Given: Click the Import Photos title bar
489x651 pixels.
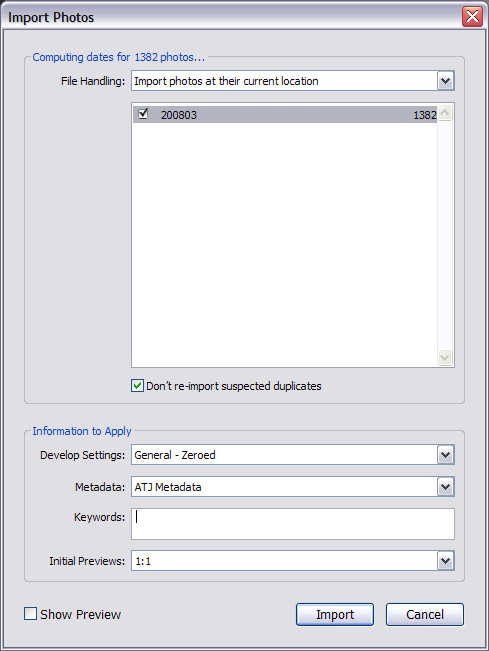Looking at the screenshot, I should click(232, 17).
